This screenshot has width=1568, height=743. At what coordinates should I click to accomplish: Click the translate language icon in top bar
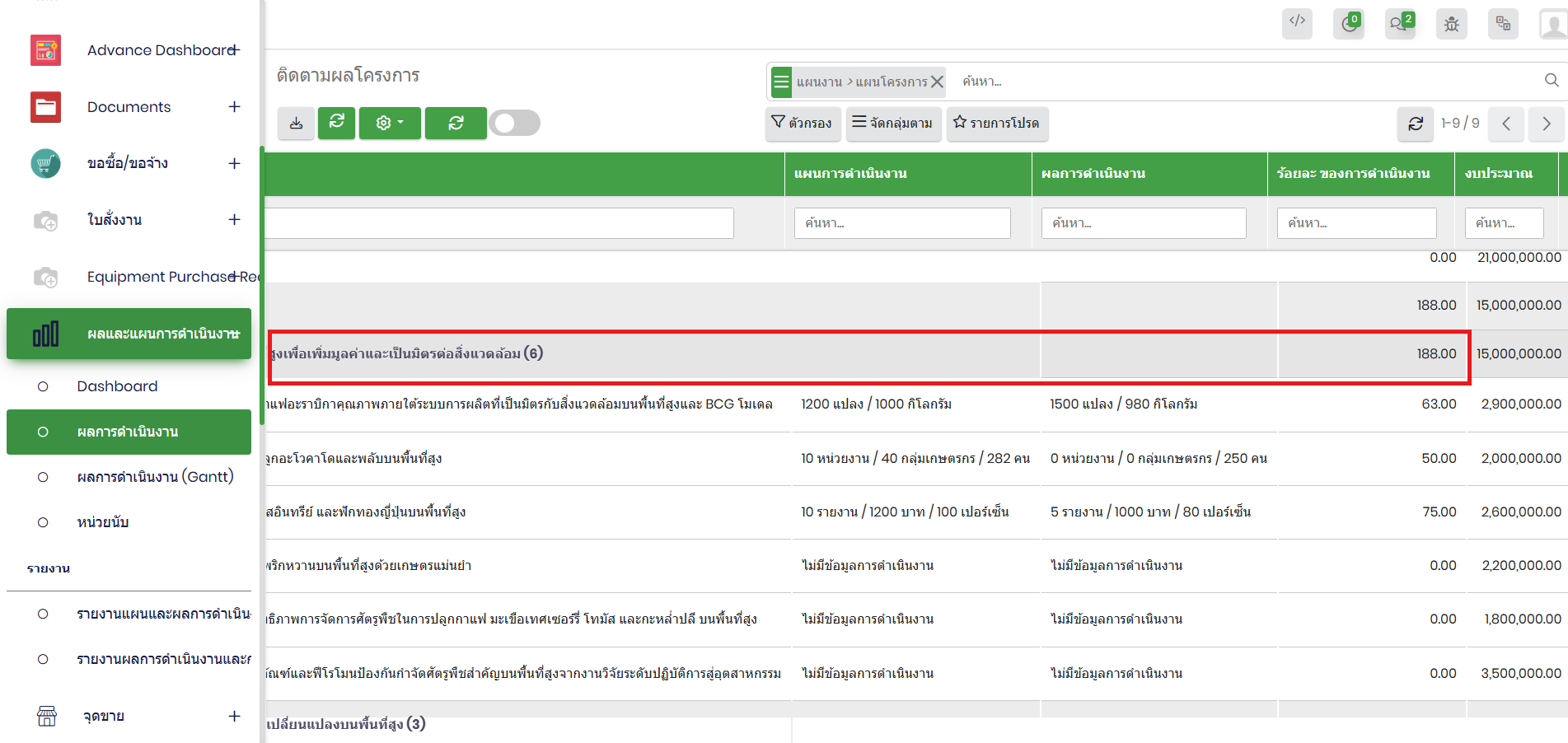(1503, 24)
